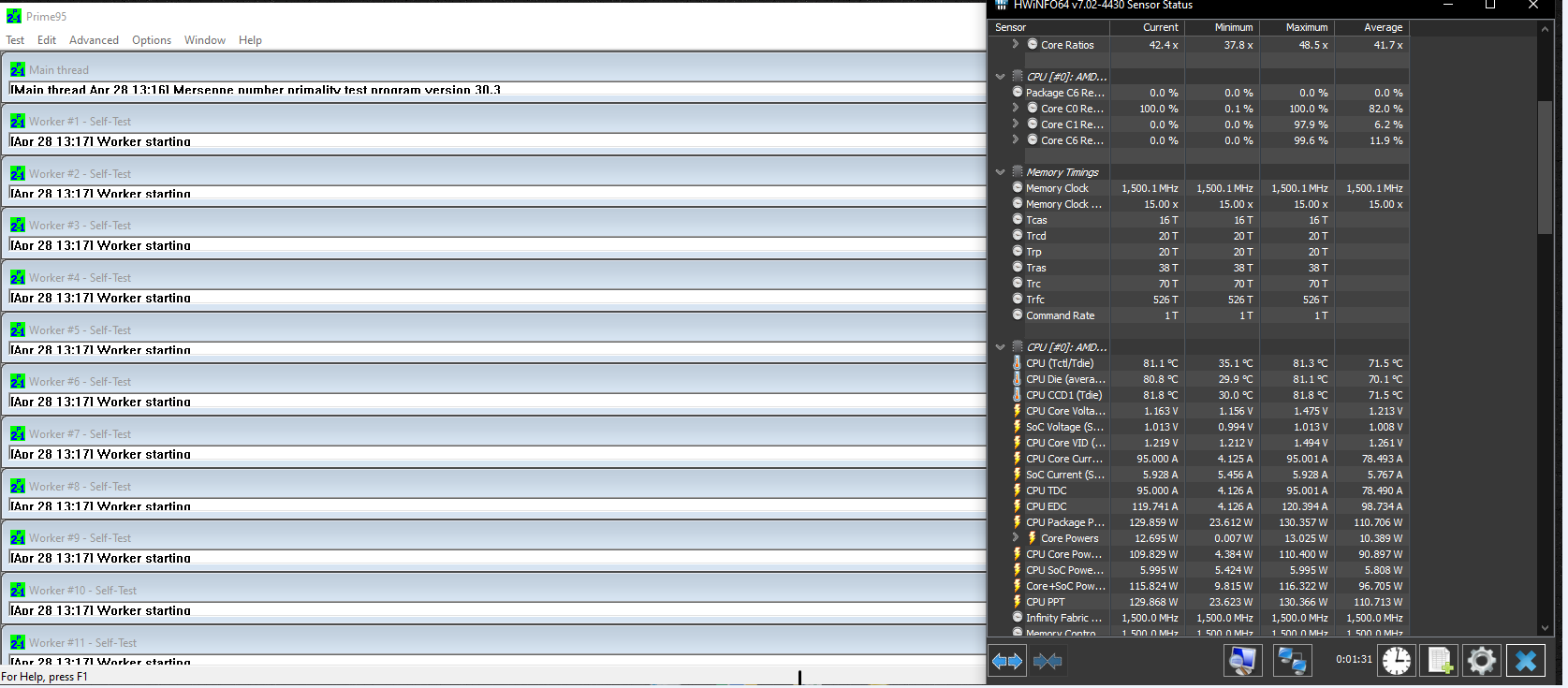This screenshot has width=1568, height=688.
Task: Click the Average column header
Action: [1371, 27]
